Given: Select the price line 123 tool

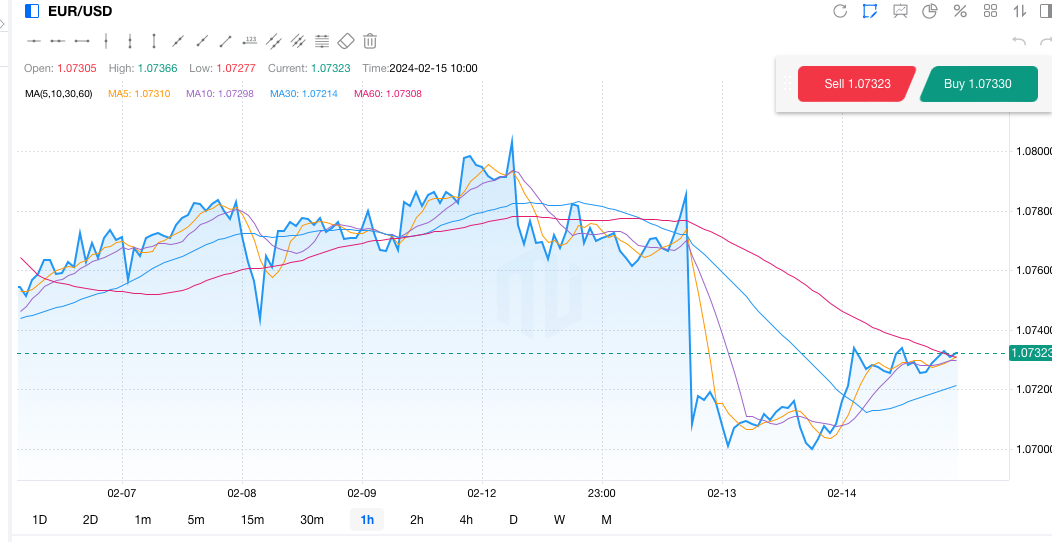Looking at the screenshot, I should [250, 41].
